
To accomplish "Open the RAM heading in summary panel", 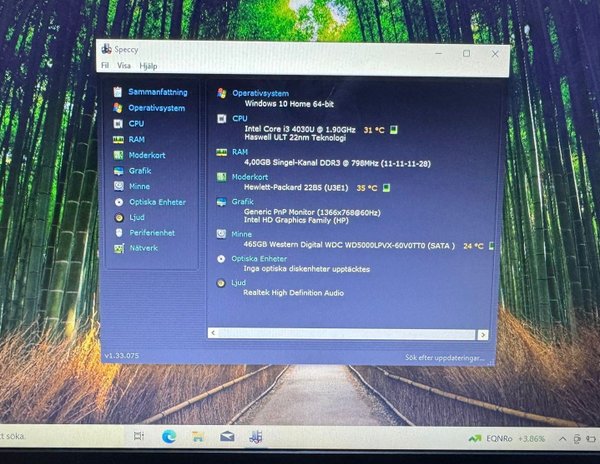I will click(x=240, y=152).
